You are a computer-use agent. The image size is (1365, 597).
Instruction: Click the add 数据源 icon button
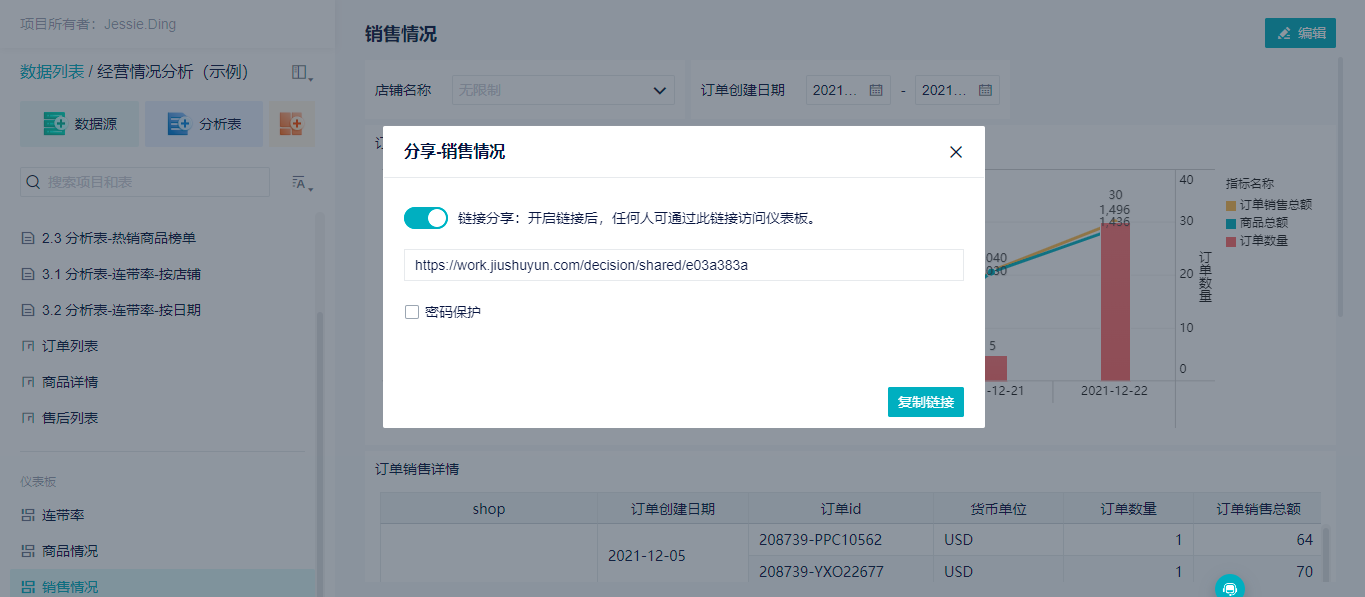tap(55, 124)
